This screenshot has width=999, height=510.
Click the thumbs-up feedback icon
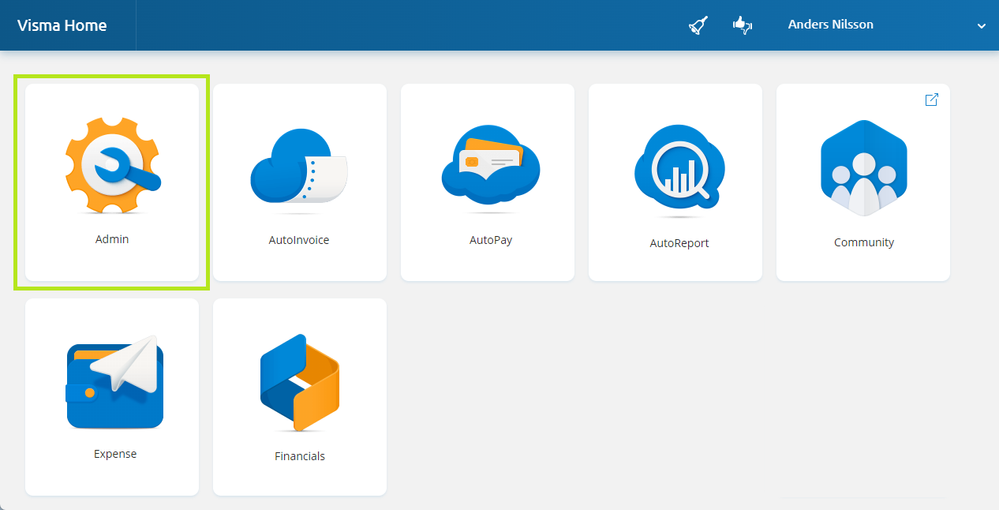(742, 26)
